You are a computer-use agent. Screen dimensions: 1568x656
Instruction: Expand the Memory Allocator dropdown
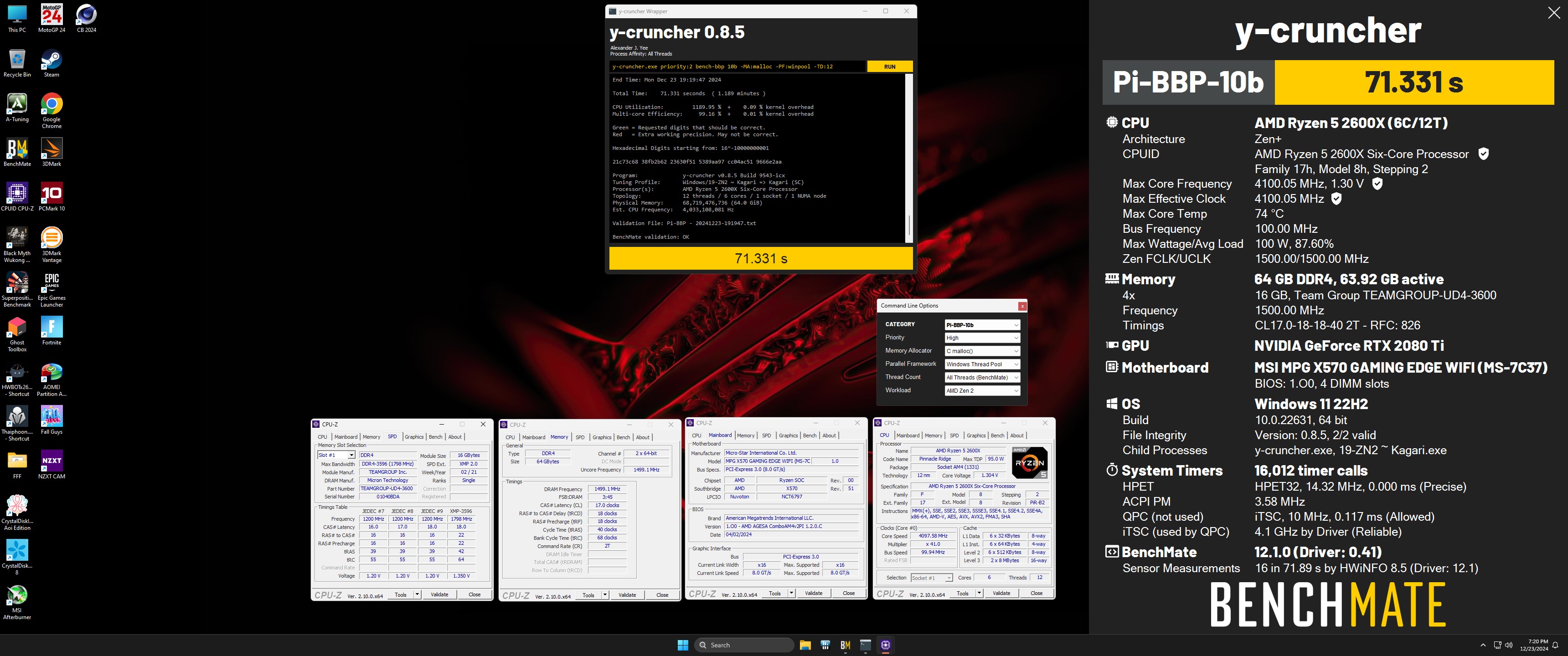click(982, 351)
